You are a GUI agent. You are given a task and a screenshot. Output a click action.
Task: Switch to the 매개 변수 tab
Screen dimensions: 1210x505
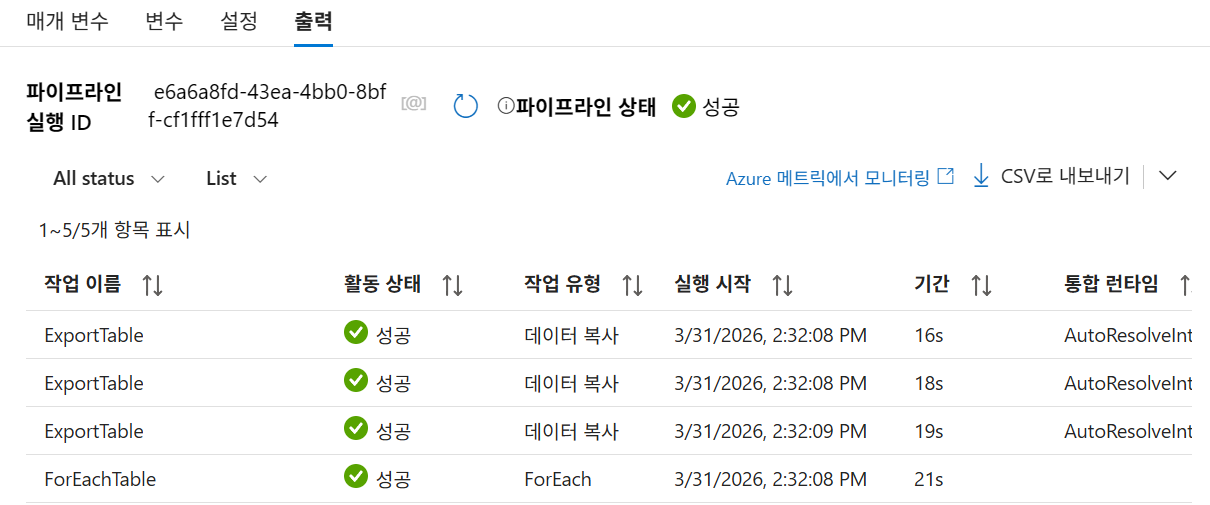pos(67,21)
